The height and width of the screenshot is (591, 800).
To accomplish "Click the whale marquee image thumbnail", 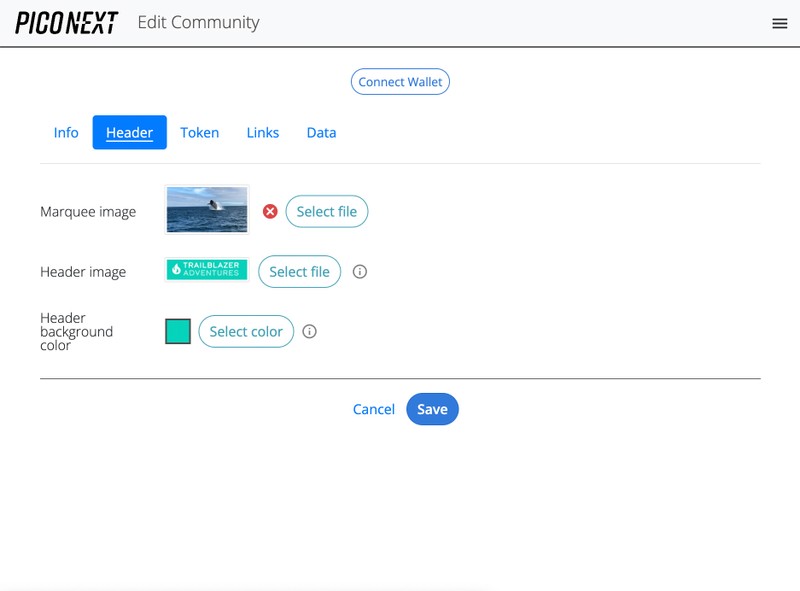I will (207, 210).
